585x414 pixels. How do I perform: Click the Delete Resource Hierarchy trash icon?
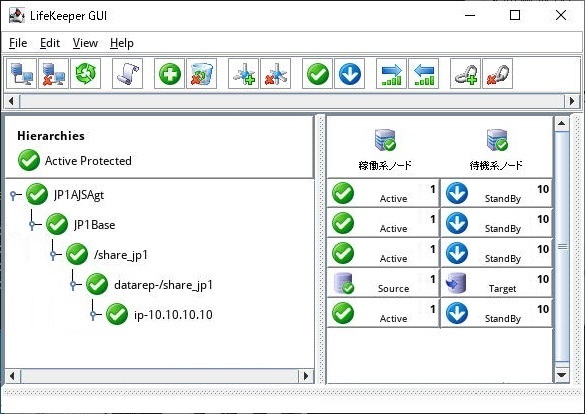click(x=201, y=73)
